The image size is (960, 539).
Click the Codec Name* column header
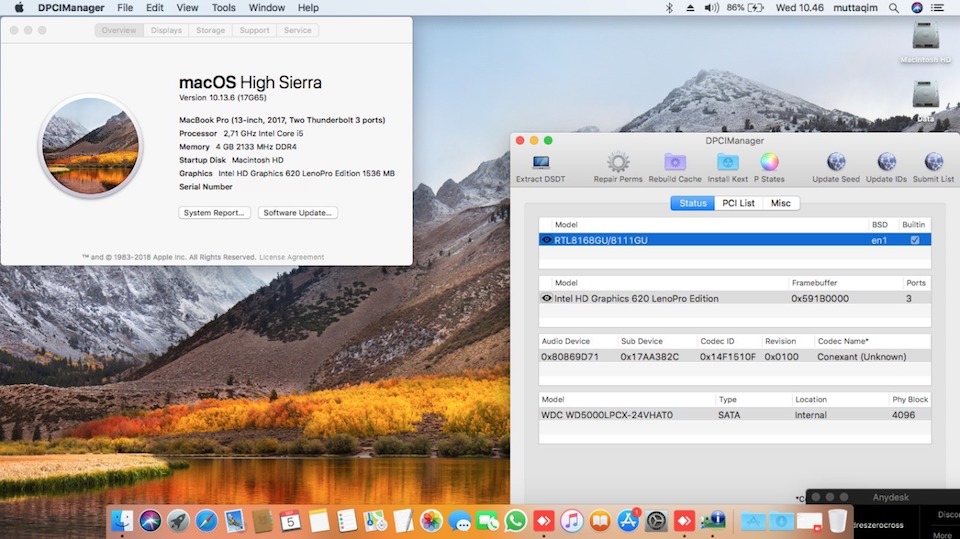coord(843,341)
